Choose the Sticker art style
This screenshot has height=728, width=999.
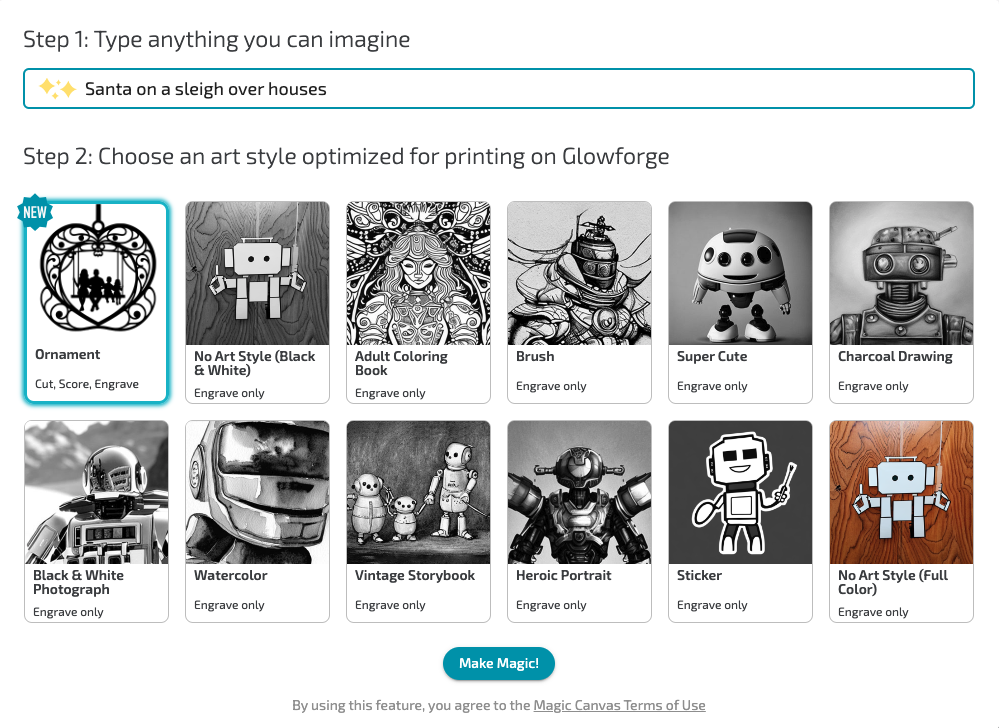point(740,492)
